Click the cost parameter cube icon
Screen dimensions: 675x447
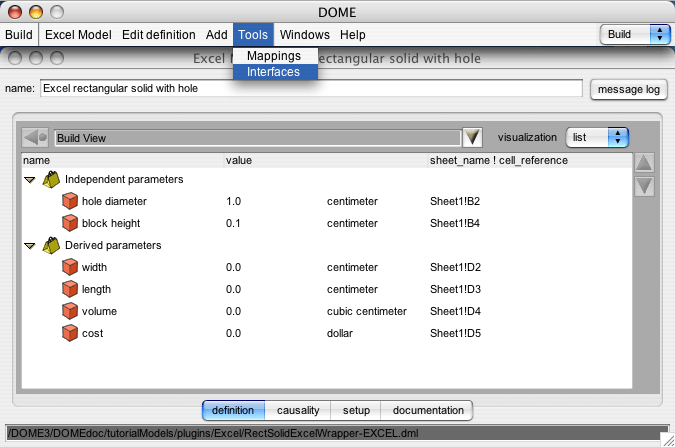(x=70, y=332)
